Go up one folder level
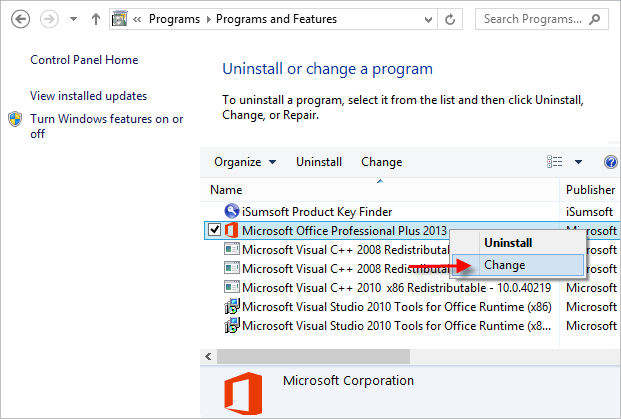The image size is (621, 419). [95, 19]
